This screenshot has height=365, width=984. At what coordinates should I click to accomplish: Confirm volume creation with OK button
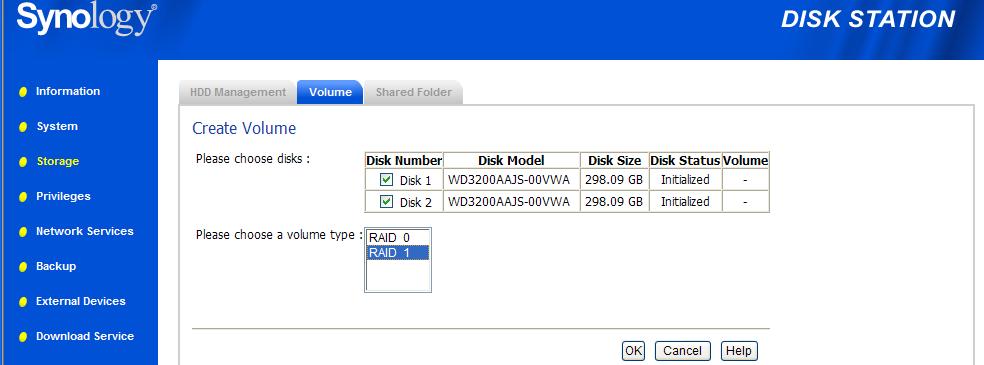point(633,351)
